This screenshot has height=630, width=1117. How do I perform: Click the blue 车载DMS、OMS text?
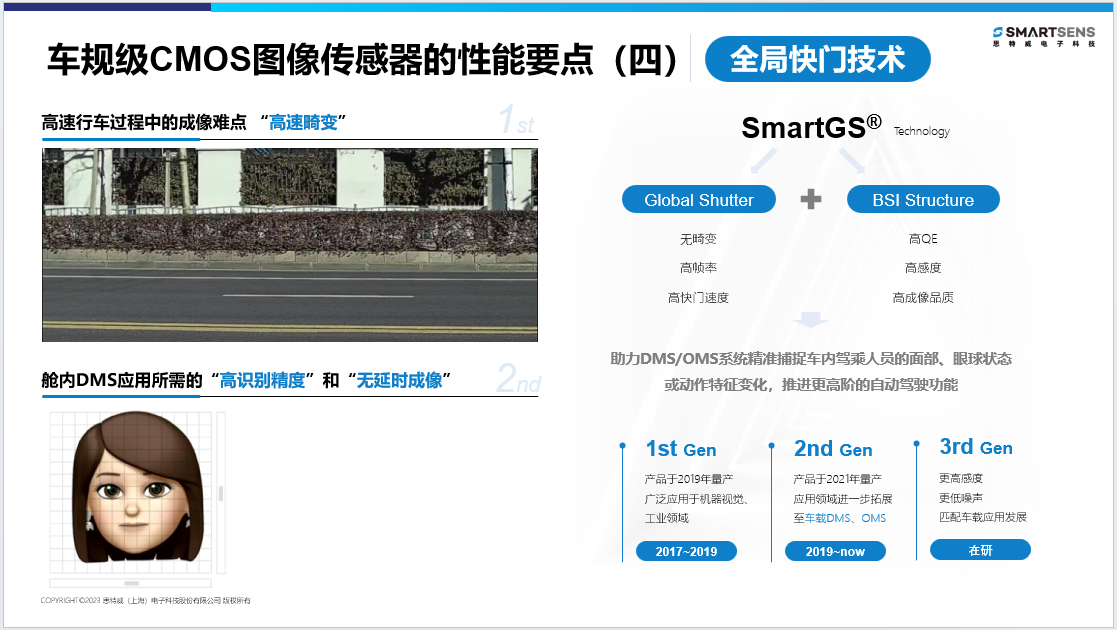(846, 518)
